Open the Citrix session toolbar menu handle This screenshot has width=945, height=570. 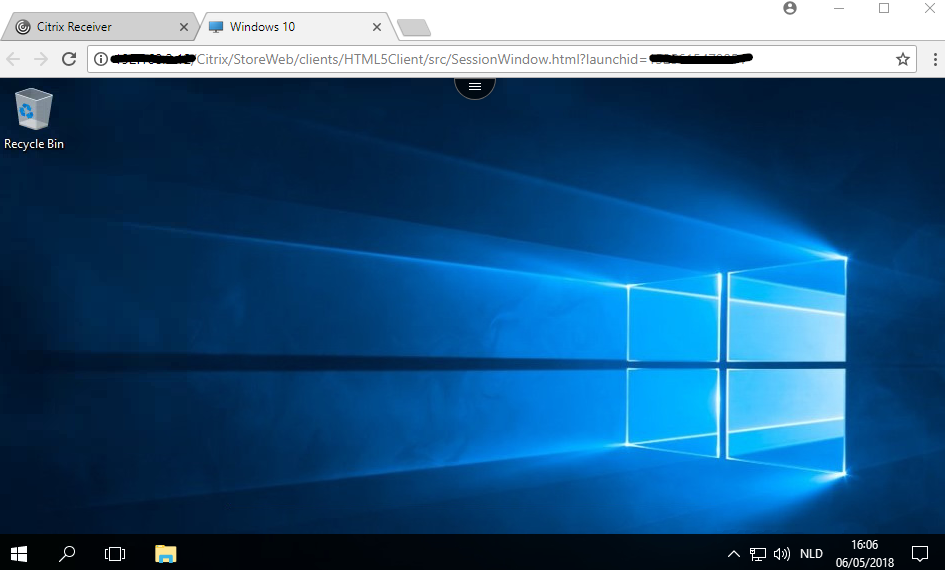click(475, 87)
